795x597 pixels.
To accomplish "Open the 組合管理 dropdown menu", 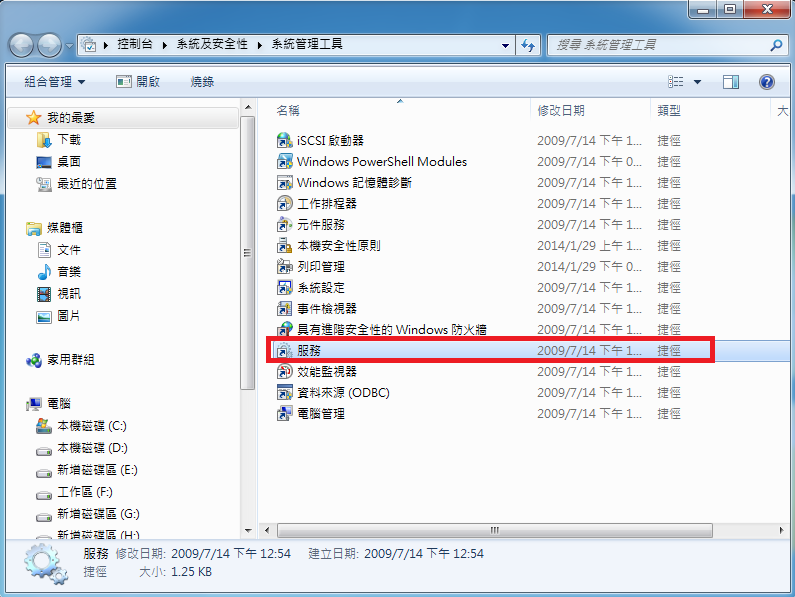I will pyautogui.click(x=55, y=82).
